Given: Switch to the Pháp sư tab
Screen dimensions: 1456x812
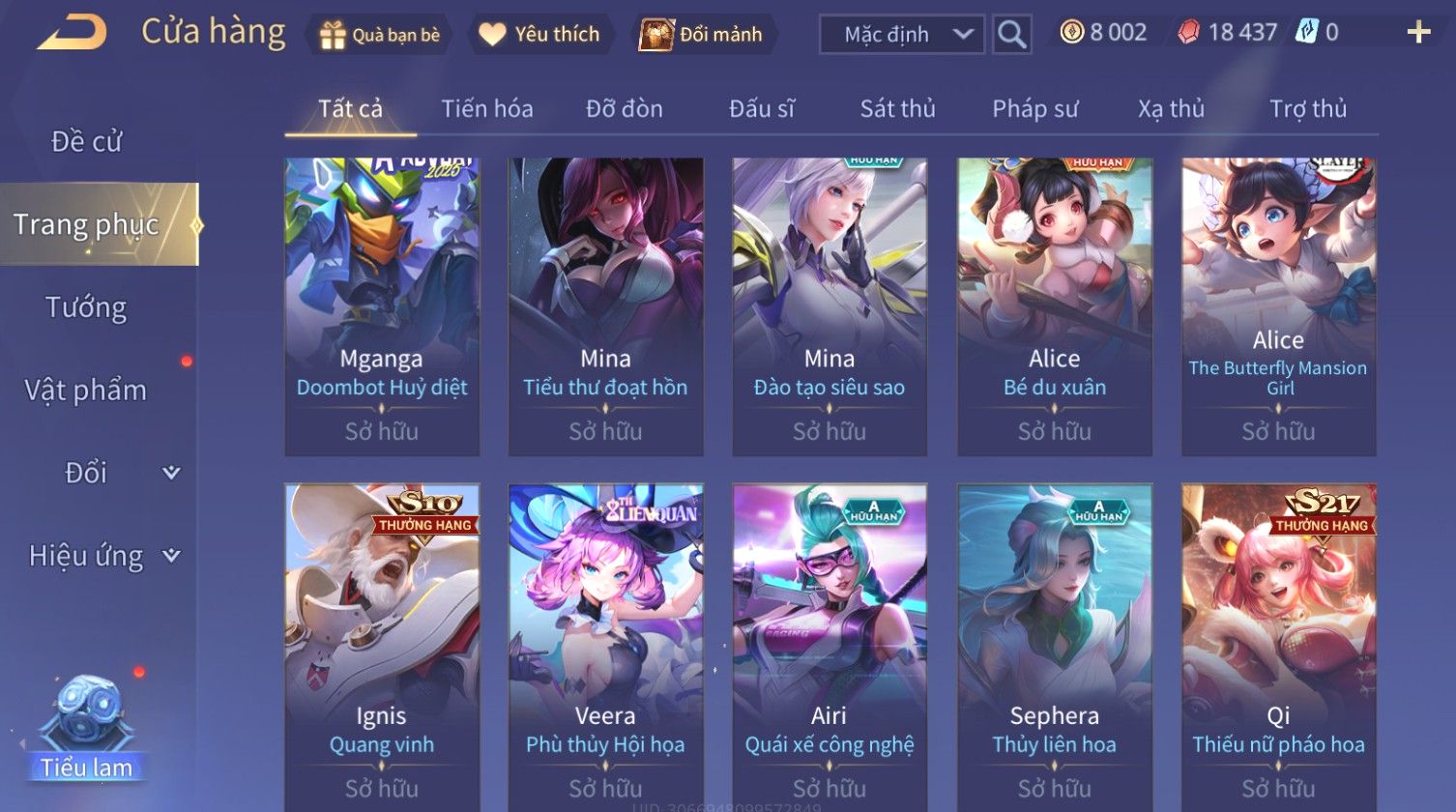Looking at the screenshot, I should pyautogui.click(x=1034, y=108).
